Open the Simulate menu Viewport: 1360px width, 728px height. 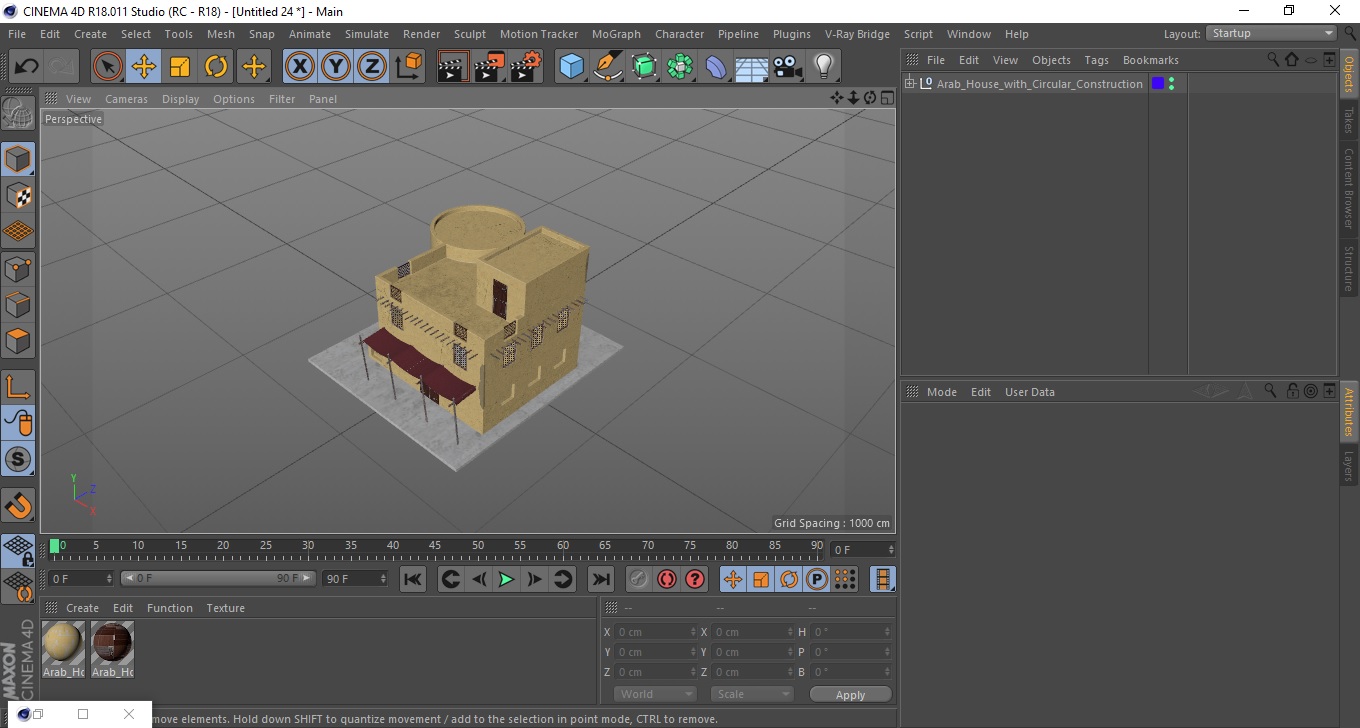367,34
